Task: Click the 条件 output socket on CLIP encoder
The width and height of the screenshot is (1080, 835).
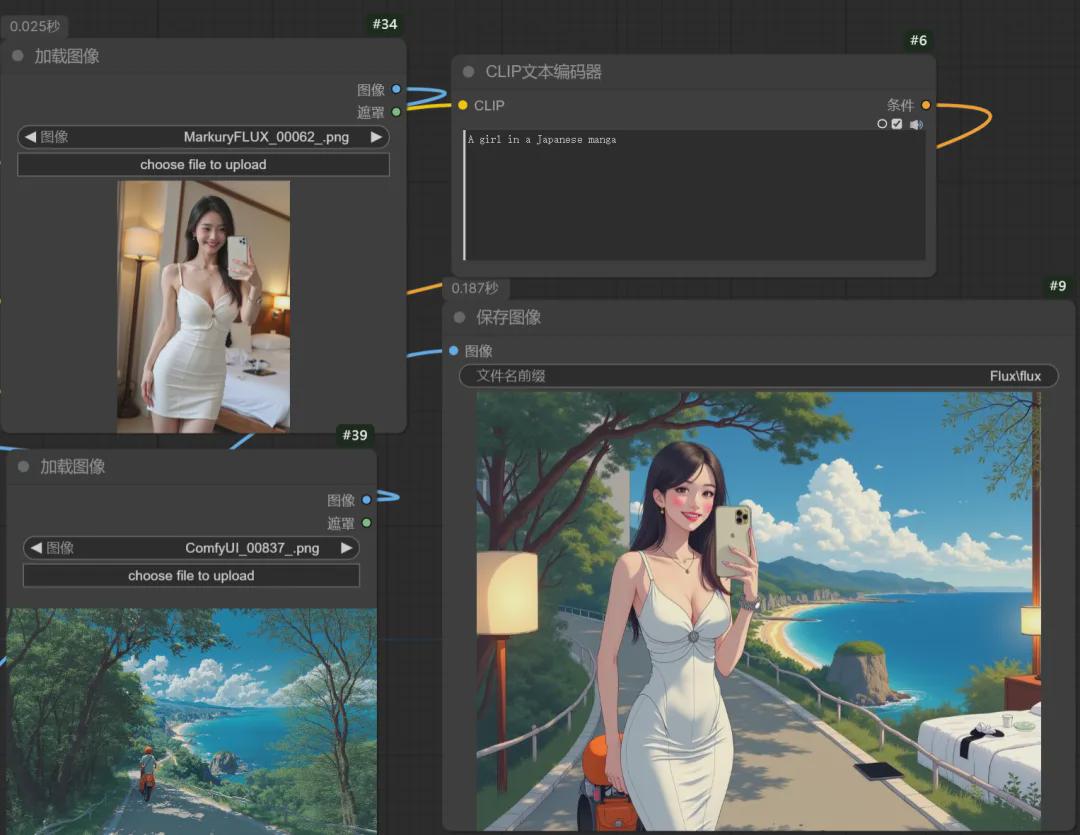Action: coord(926,104)
